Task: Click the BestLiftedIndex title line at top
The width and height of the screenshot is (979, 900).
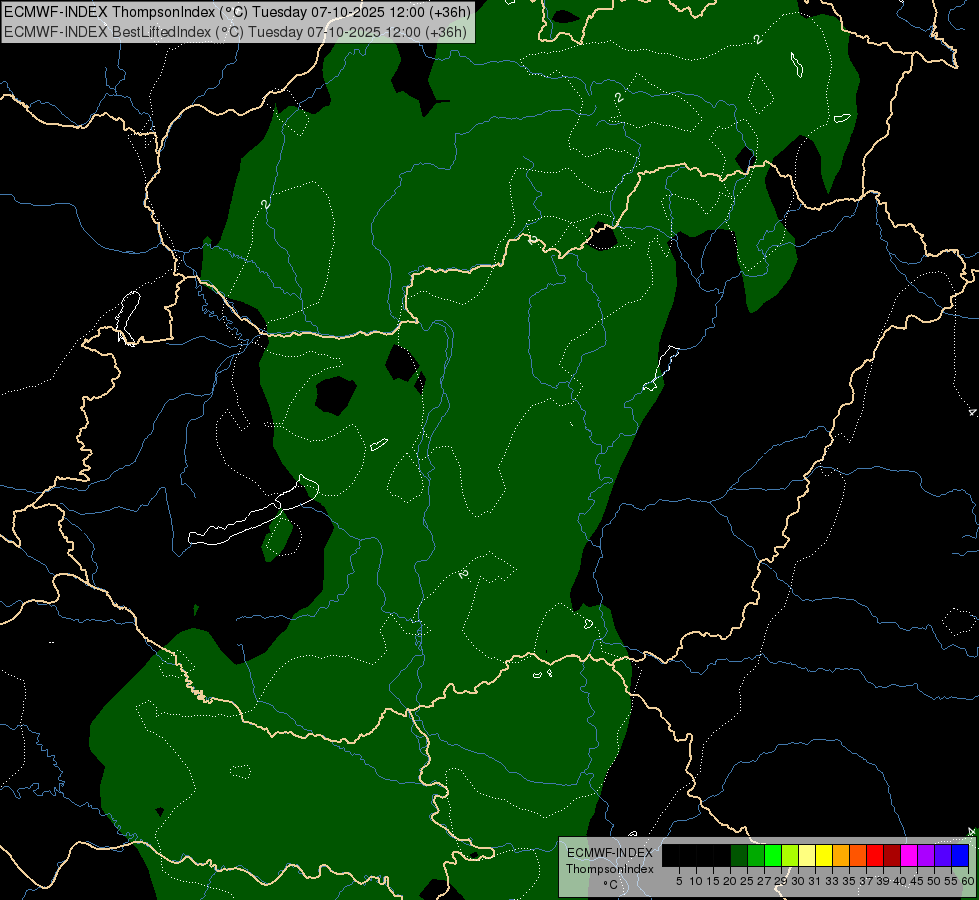Action: click(x=235, y=31)
